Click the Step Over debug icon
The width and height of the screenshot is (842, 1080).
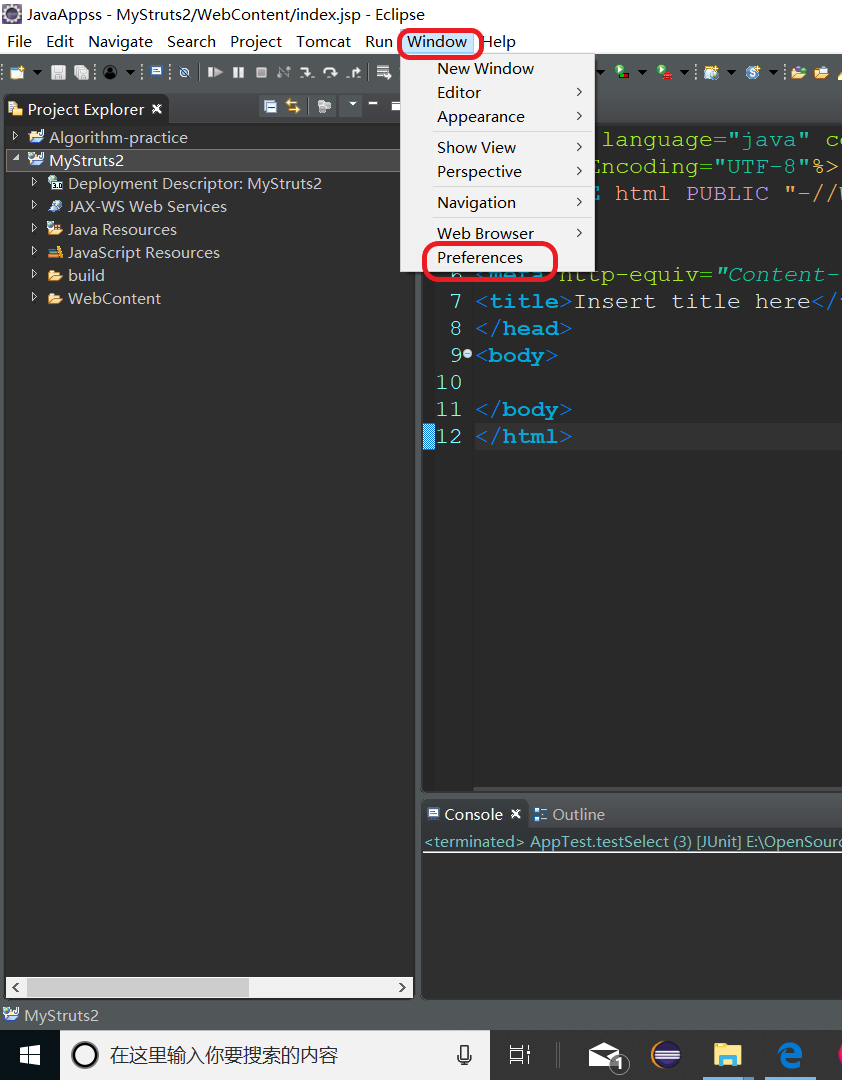(330, 72)
